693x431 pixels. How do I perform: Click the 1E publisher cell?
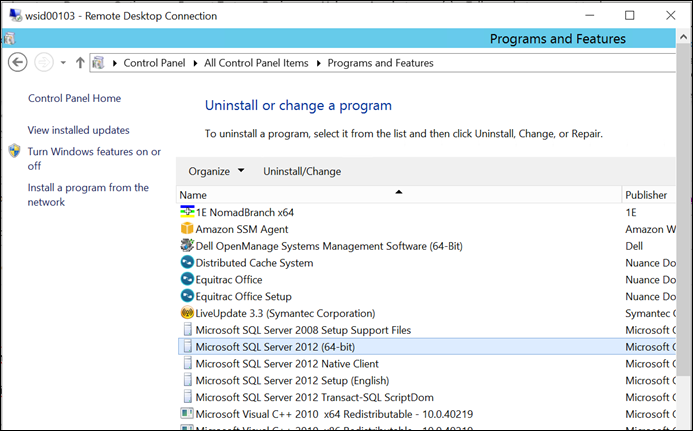point(631,212)
